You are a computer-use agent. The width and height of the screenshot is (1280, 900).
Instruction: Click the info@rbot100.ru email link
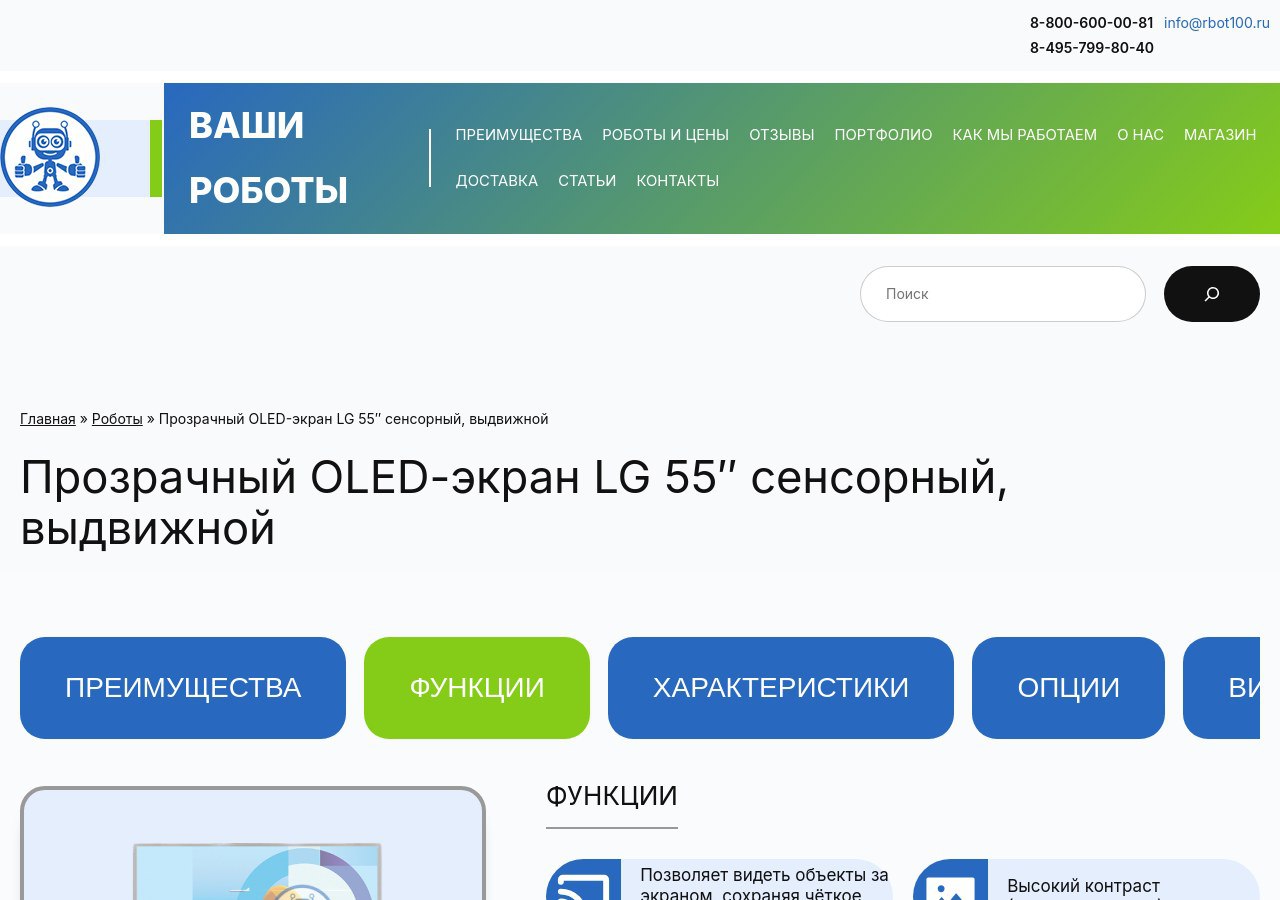pos(1216,23)
